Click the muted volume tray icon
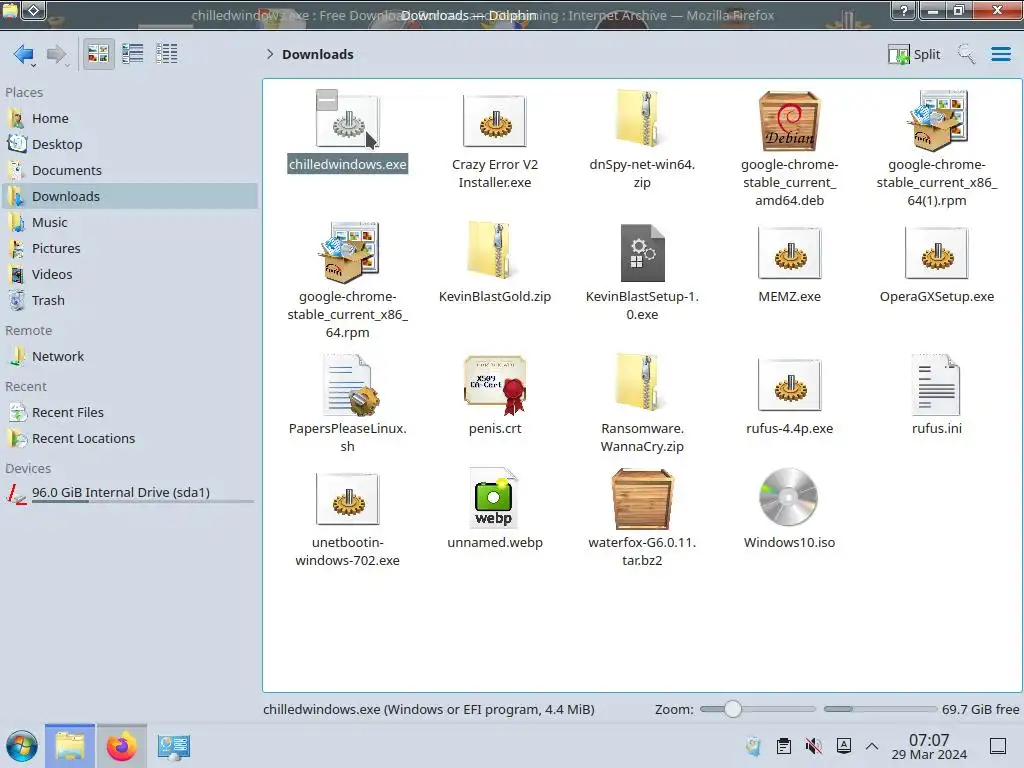 tap(814, 746)
